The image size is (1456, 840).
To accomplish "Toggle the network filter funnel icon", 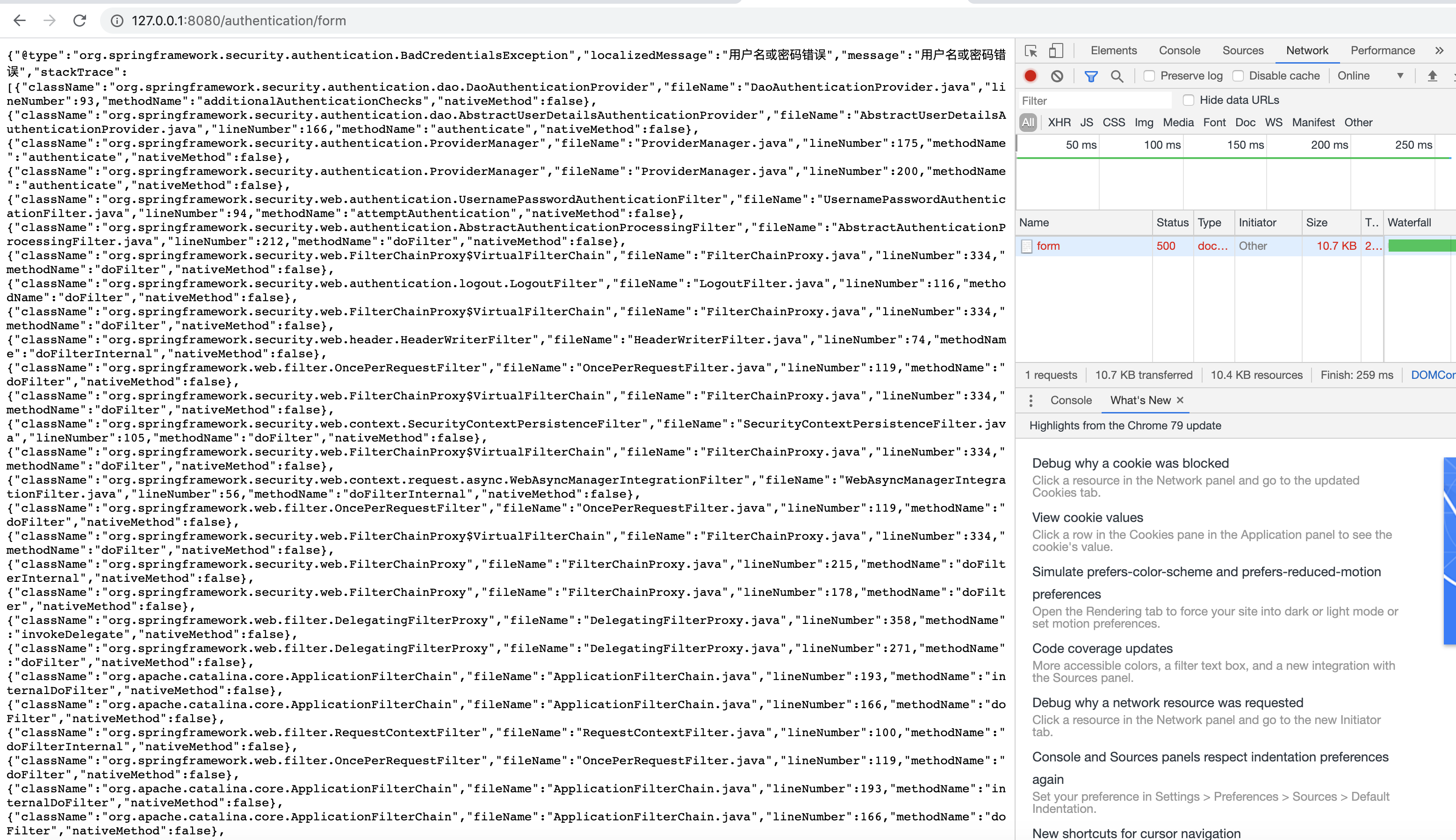I will point(1090,76).
